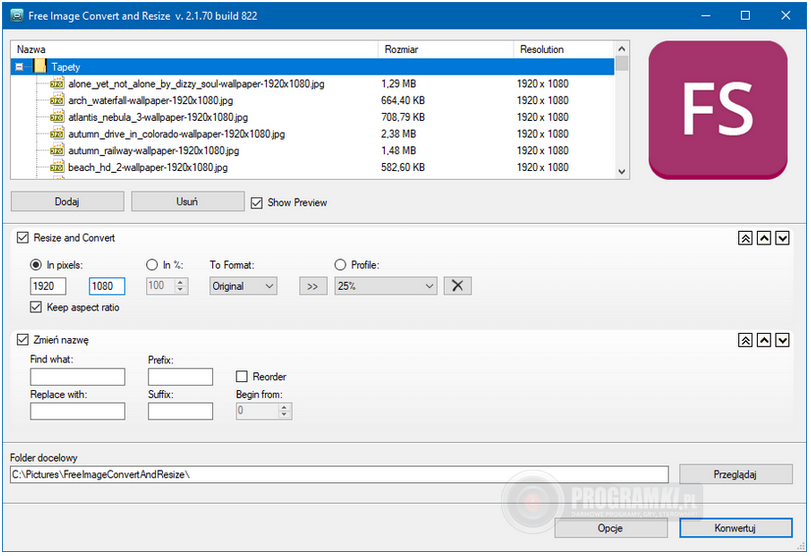Open the Profile dropdown showing 25%
Screen dimensions: 811x556
386,286
